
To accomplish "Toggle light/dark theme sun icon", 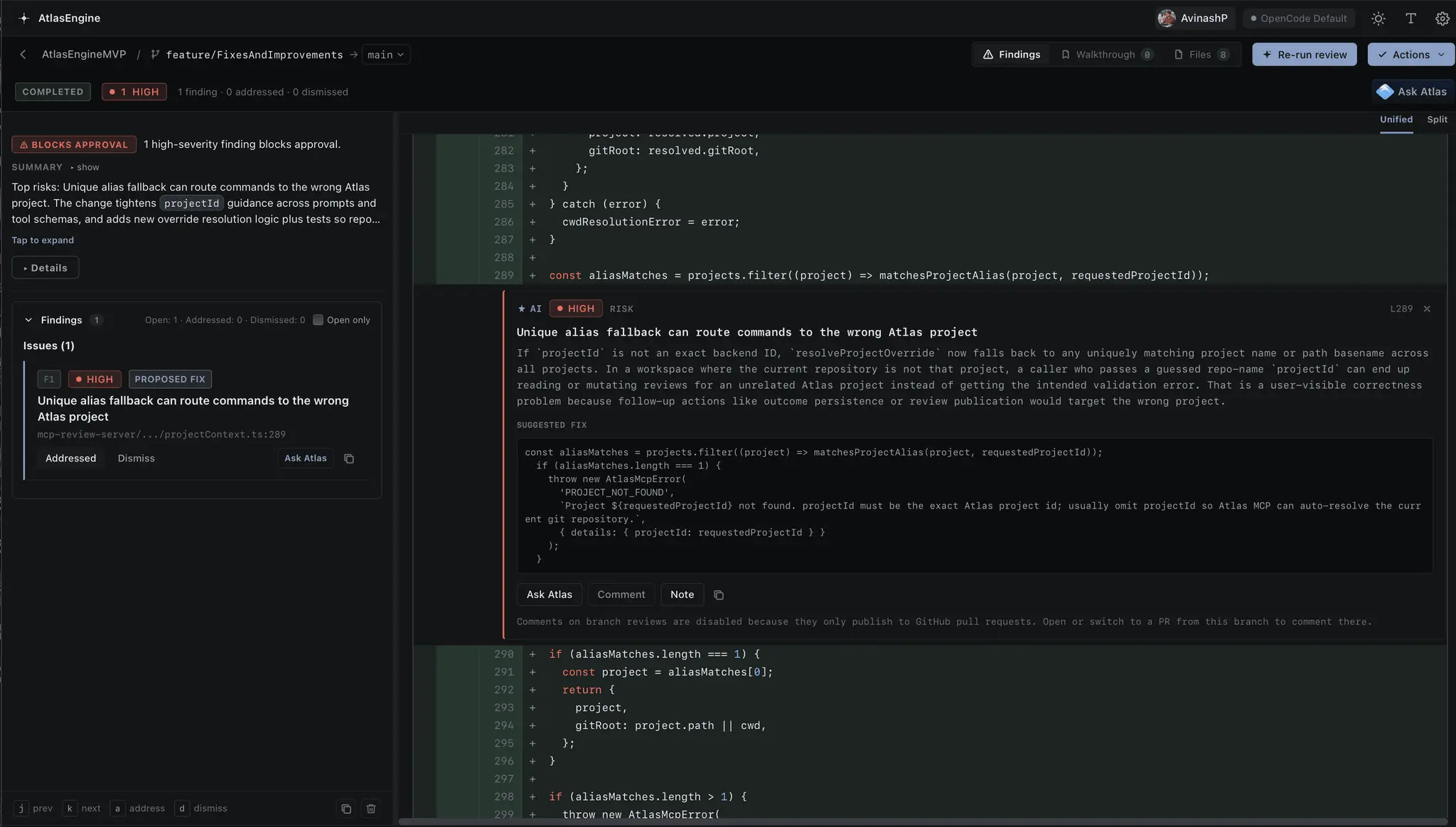I will click(1378, 18).
